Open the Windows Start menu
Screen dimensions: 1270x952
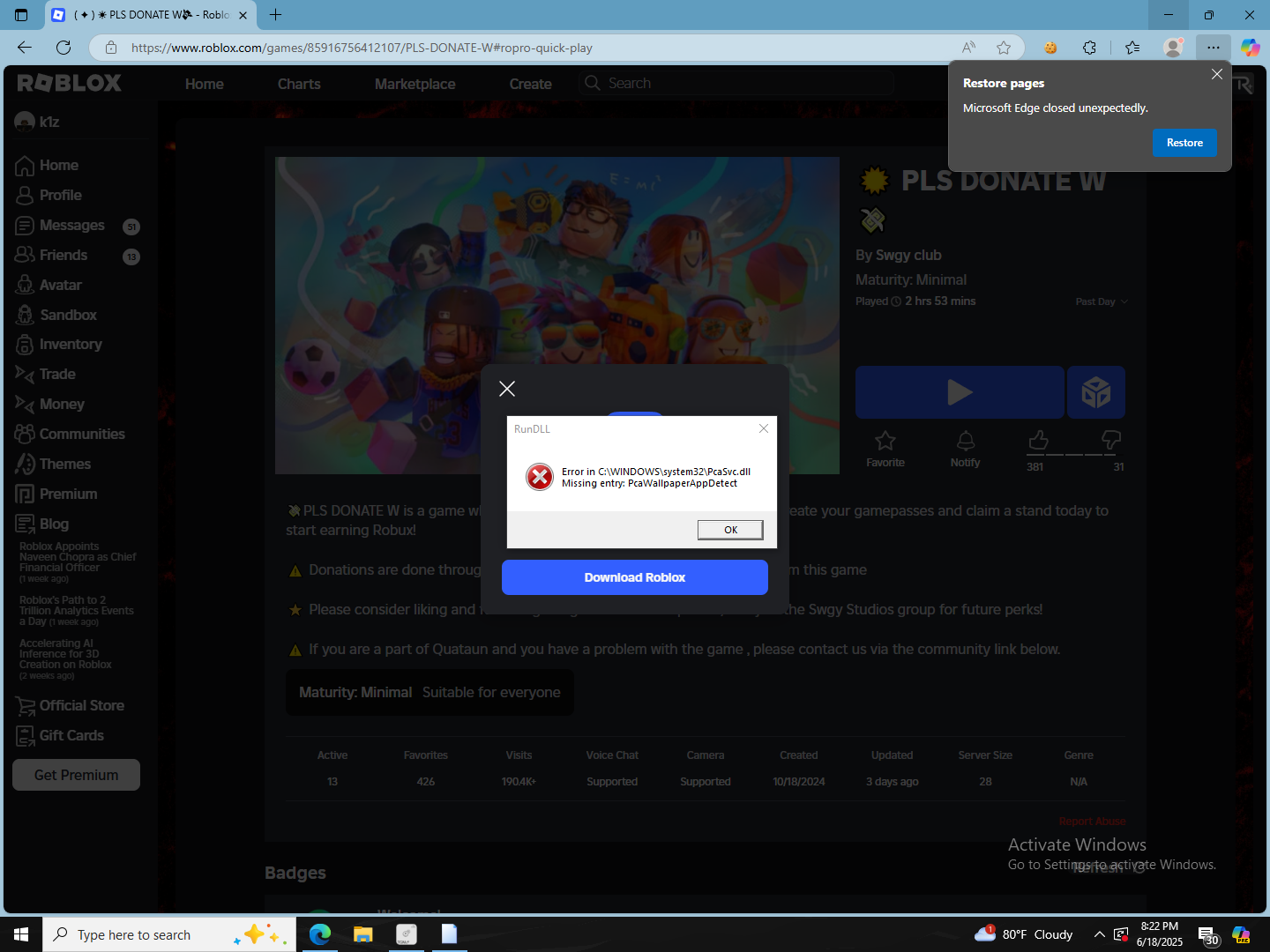coord(21,934)
